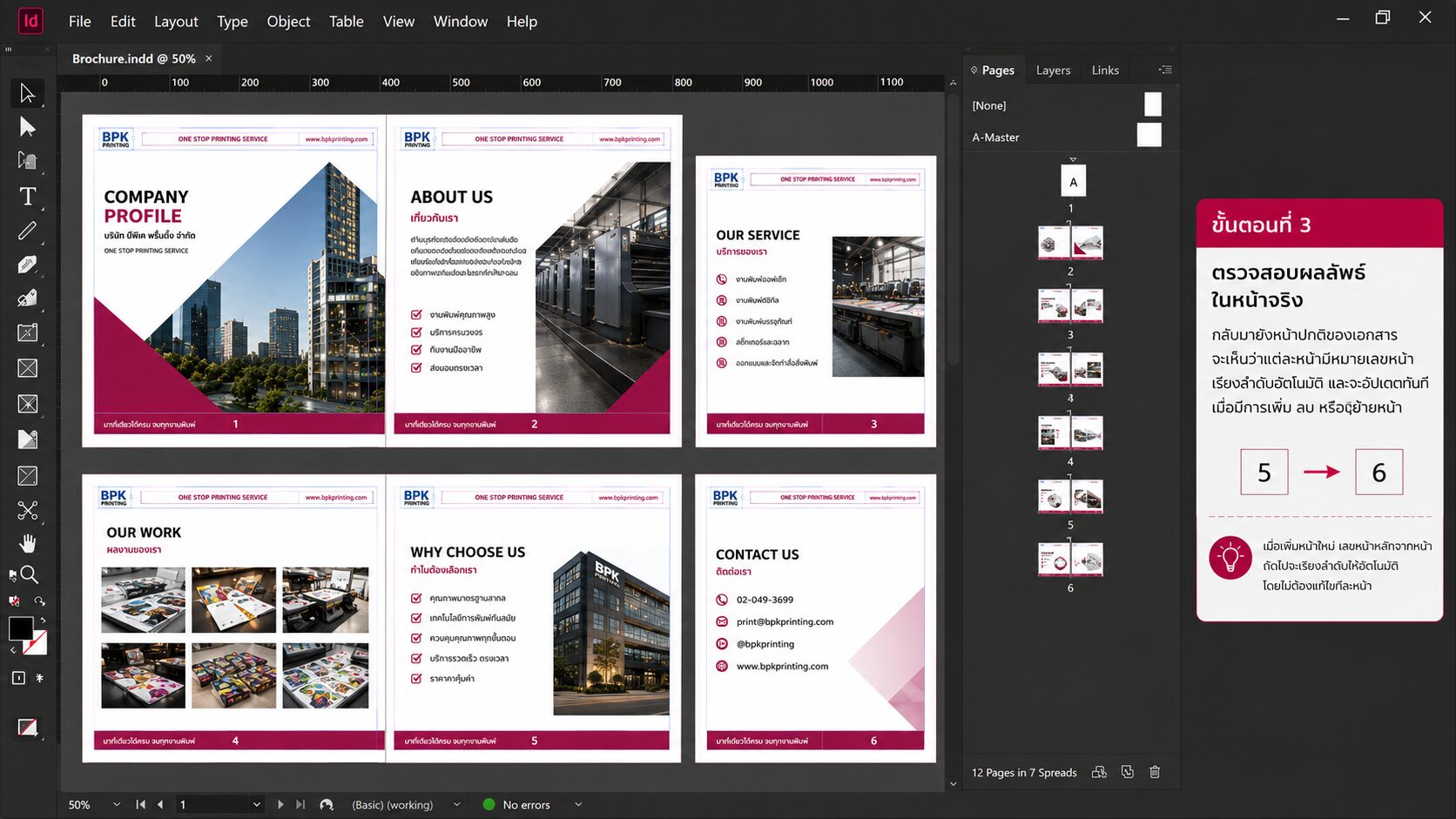This screenshot has width=1456, height=819.
Task: Select the Gradient Swatch tool
Action: coord(27,440)
